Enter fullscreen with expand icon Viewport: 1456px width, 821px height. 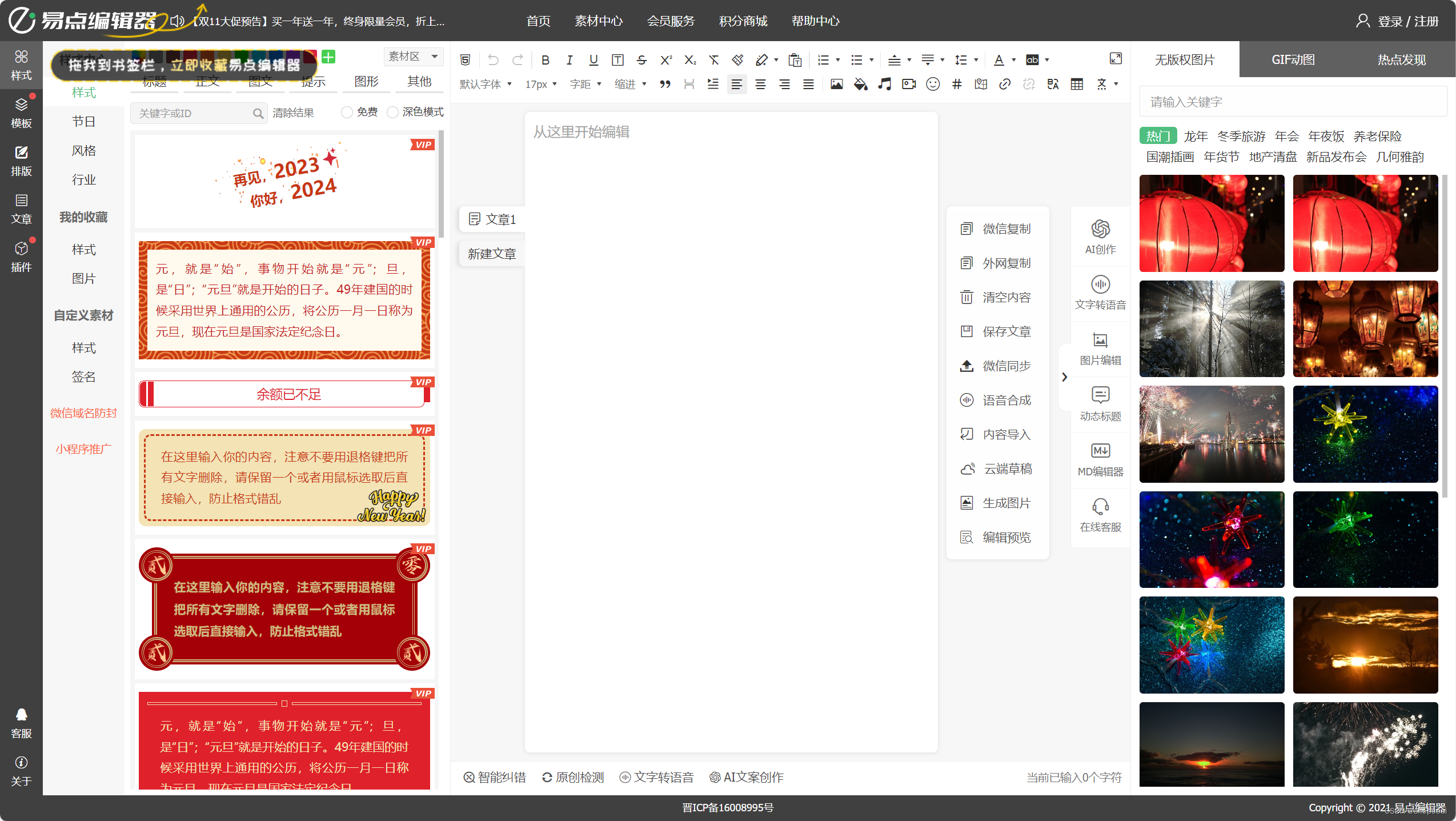[1116, 59]
